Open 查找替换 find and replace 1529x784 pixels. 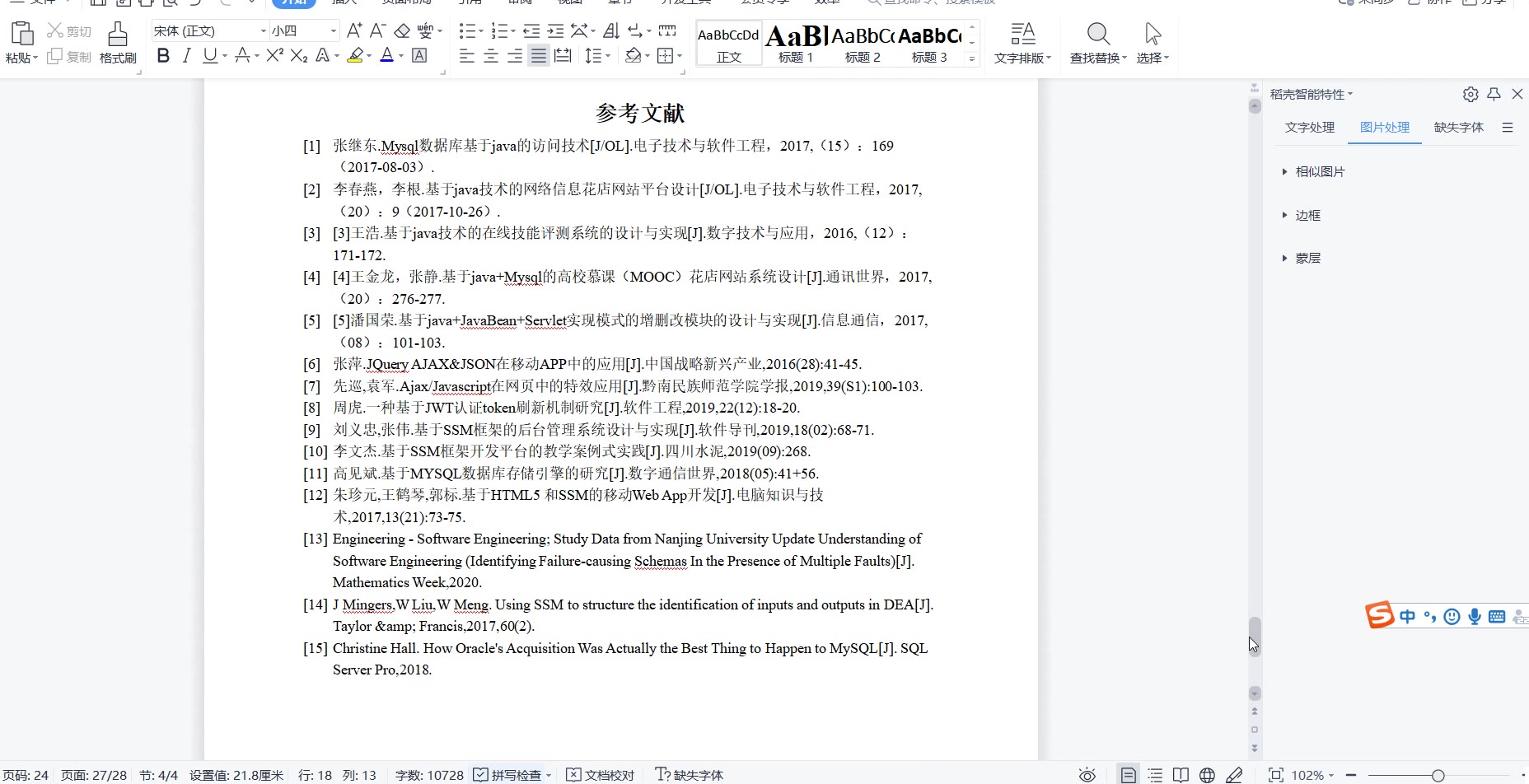coord(1098,43)
